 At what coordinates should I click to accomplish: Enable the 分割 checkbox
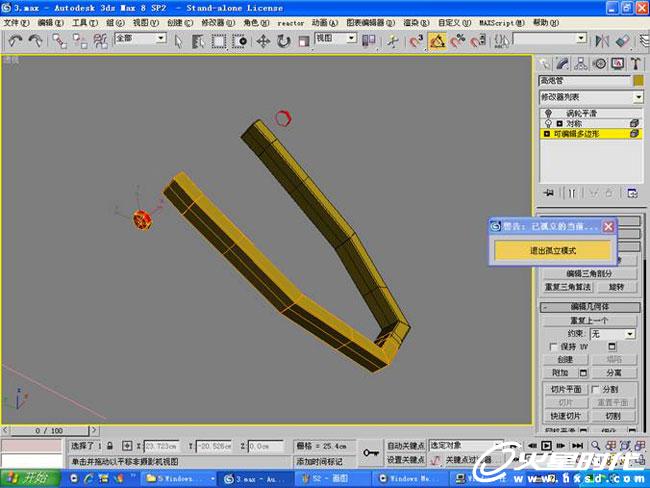595,389
